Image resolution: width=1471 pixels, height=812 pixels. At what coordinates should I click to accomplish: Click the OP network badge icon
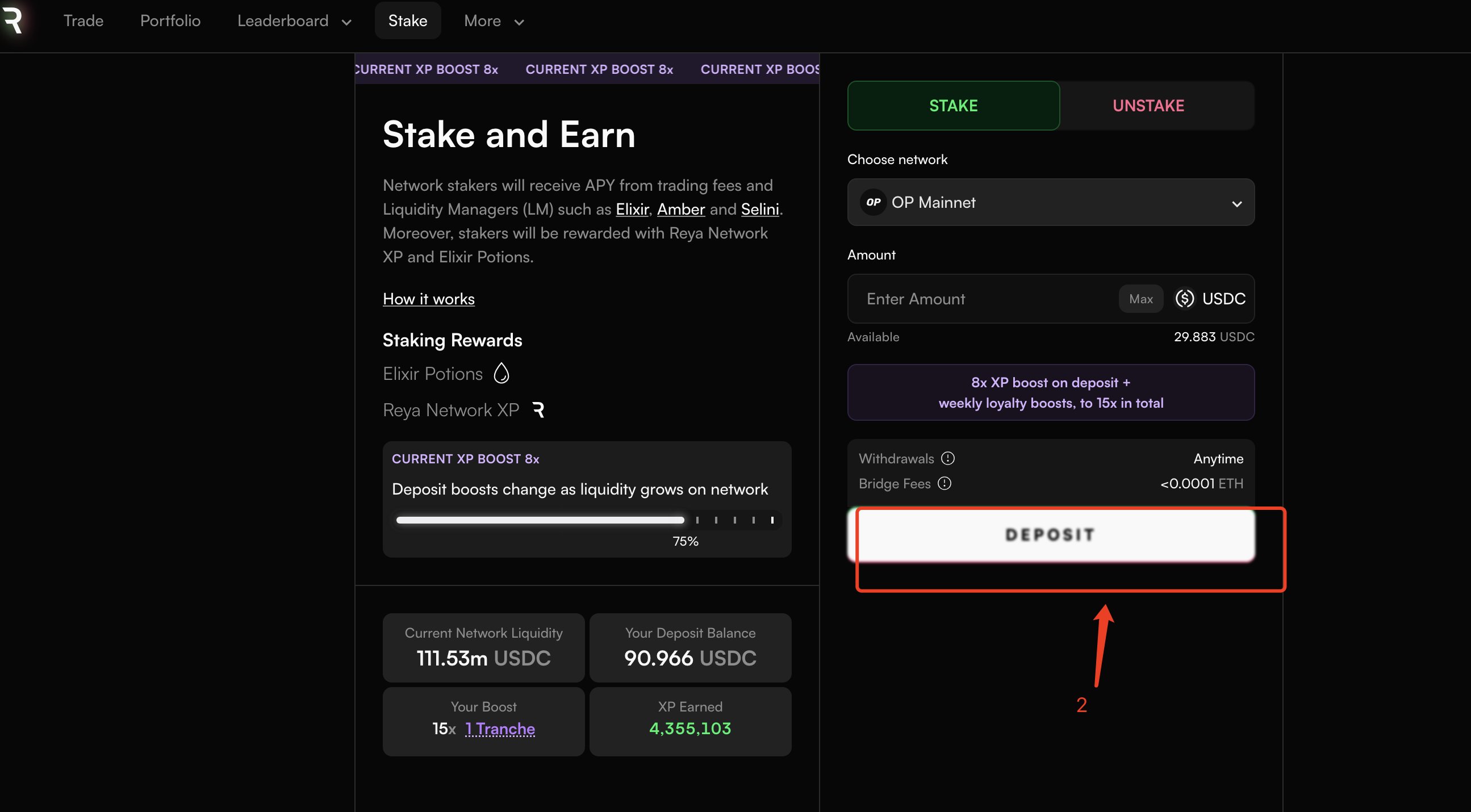tap(873, 202)
